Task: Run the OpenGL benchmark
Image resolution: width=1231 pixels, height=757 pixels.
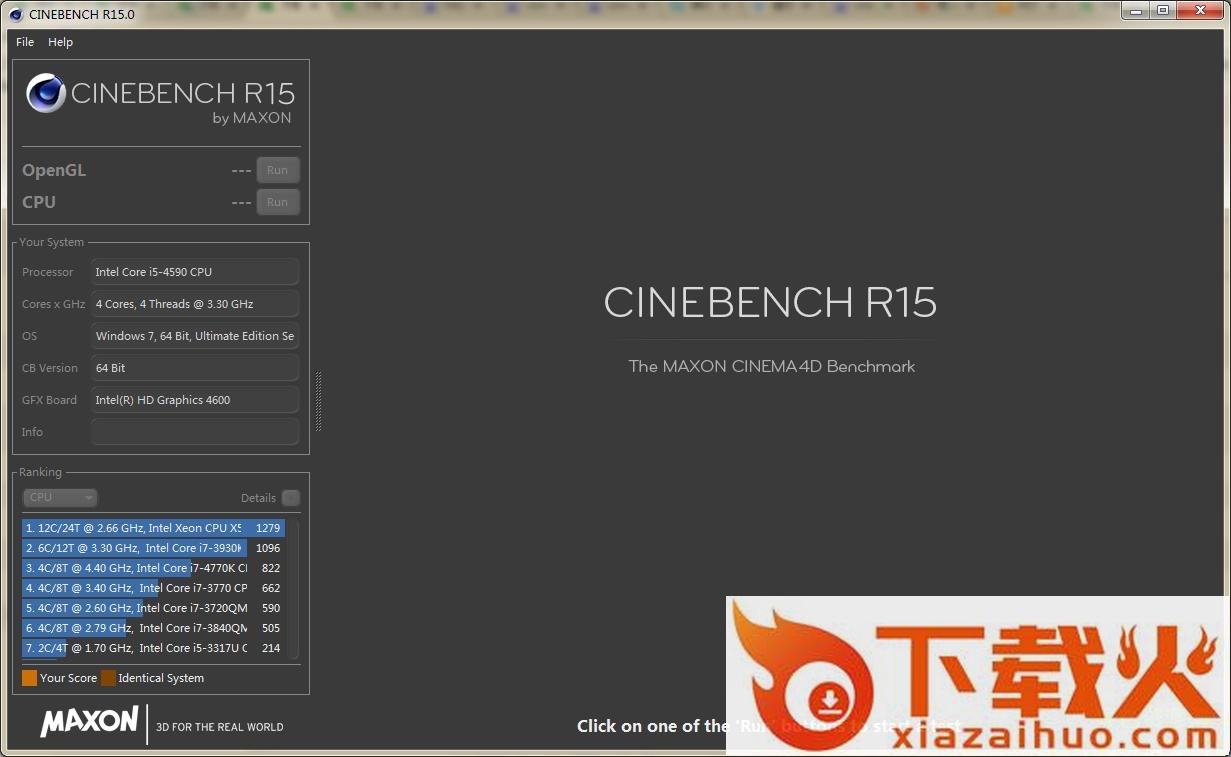Action: click(277, 170)
